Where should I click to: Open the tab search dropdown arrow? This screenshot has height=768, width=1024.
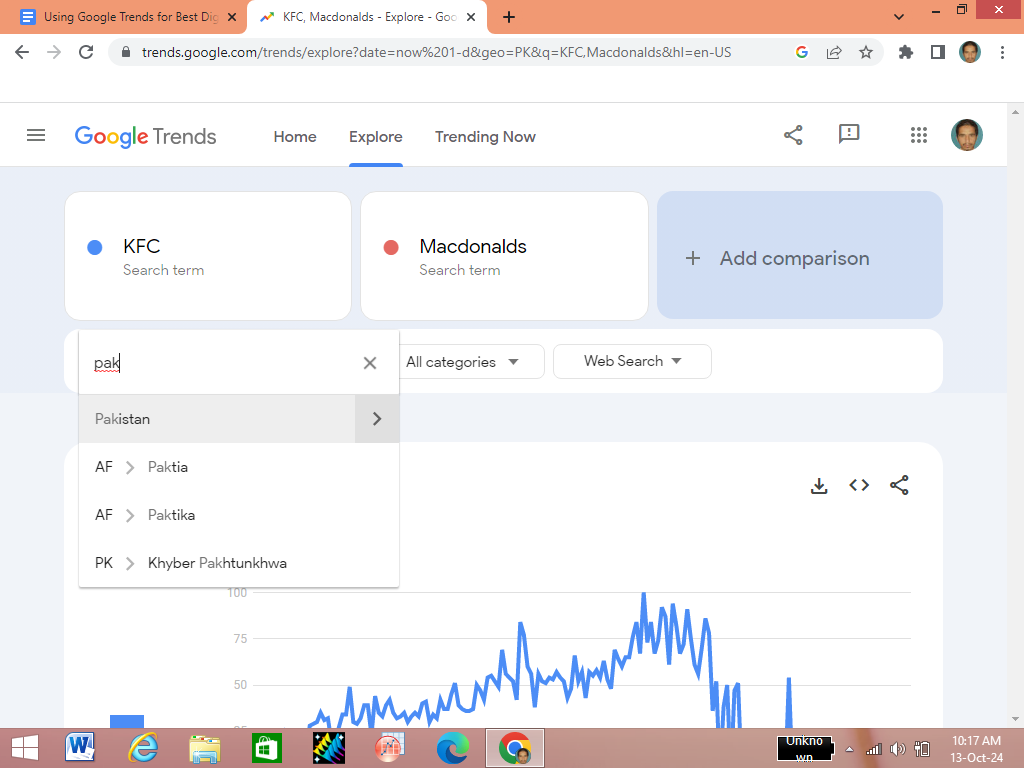coord(899,17)
